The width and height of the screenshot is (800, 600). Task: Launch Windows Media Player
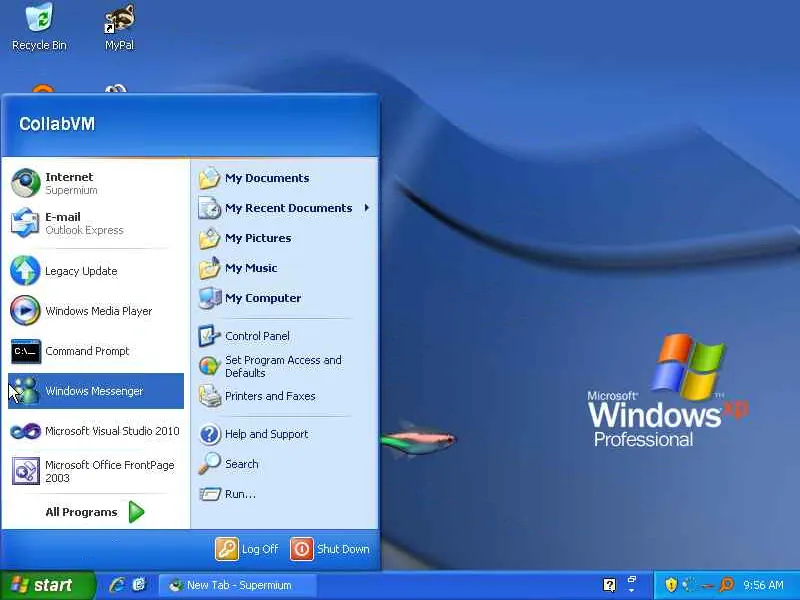95,311
